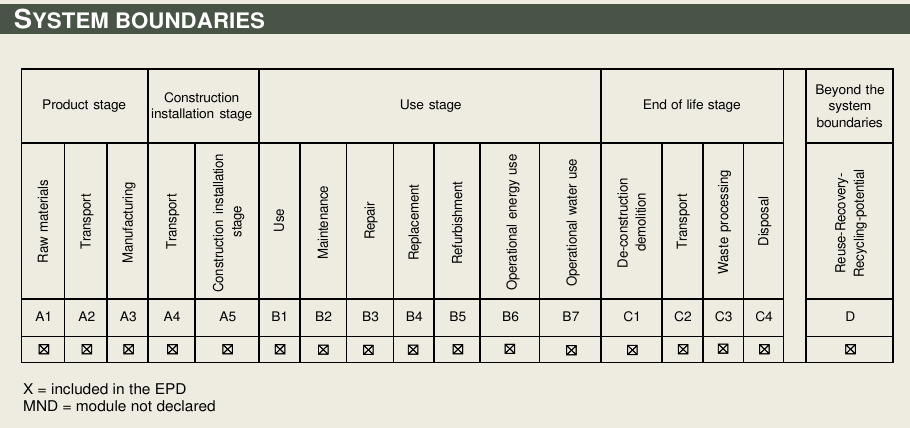Toggle the A2 Transport checkbox
This screenshot has height=428, width=910.
87,349
